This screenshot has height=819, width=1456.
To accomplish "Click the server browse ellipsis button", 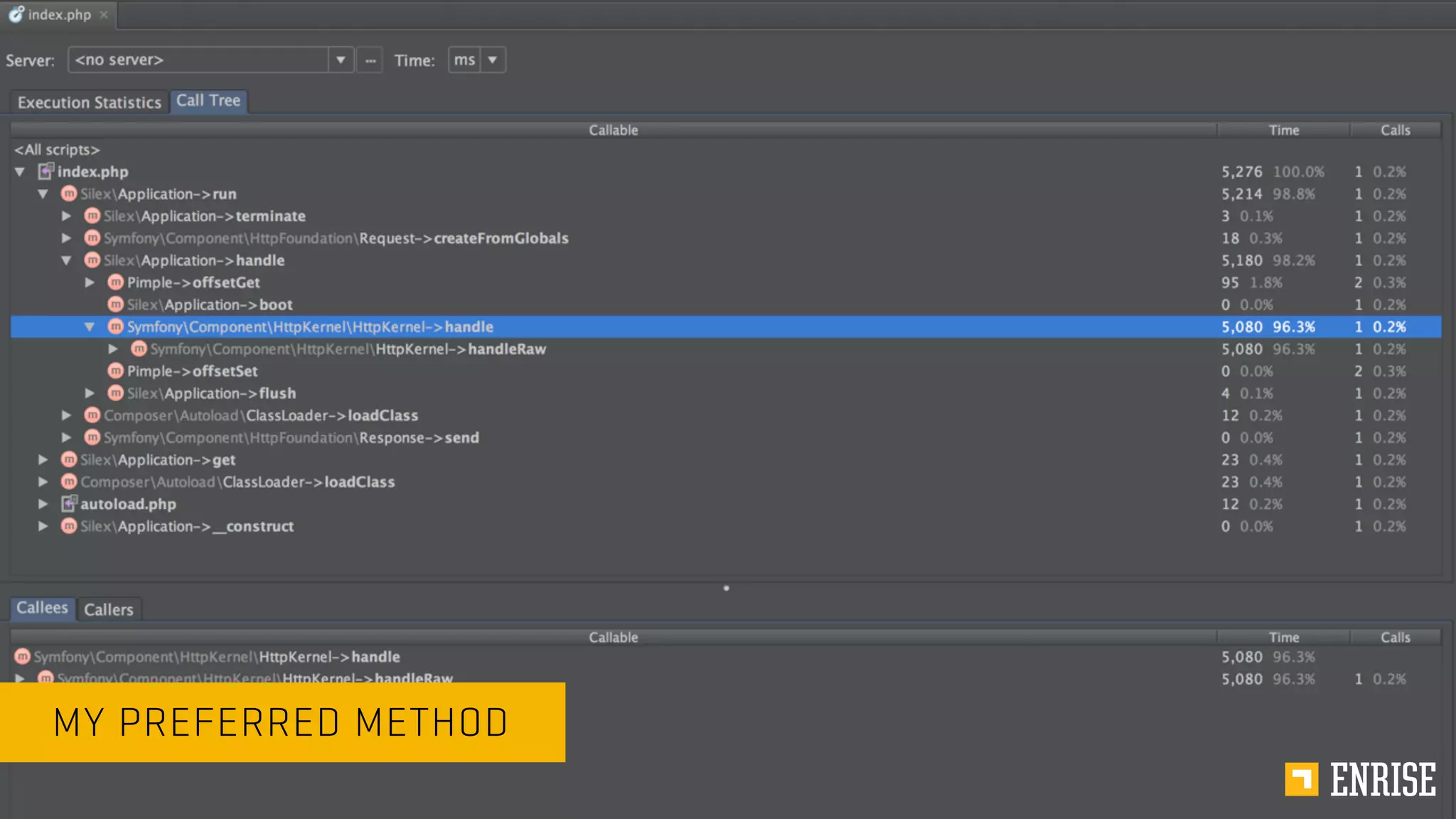I will [370, 60].
